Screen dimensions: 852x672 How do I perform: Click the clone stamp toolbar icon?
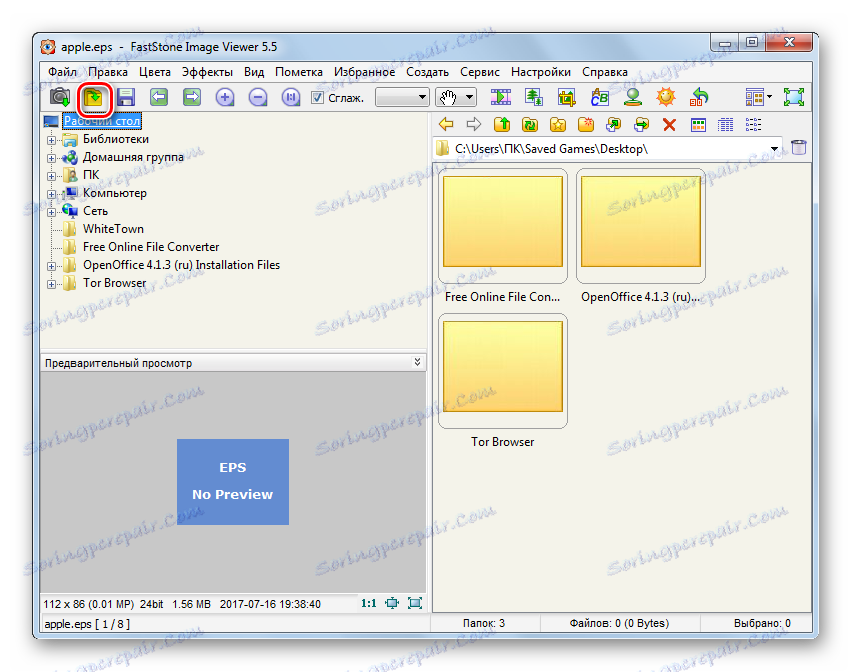click(632, 98)
